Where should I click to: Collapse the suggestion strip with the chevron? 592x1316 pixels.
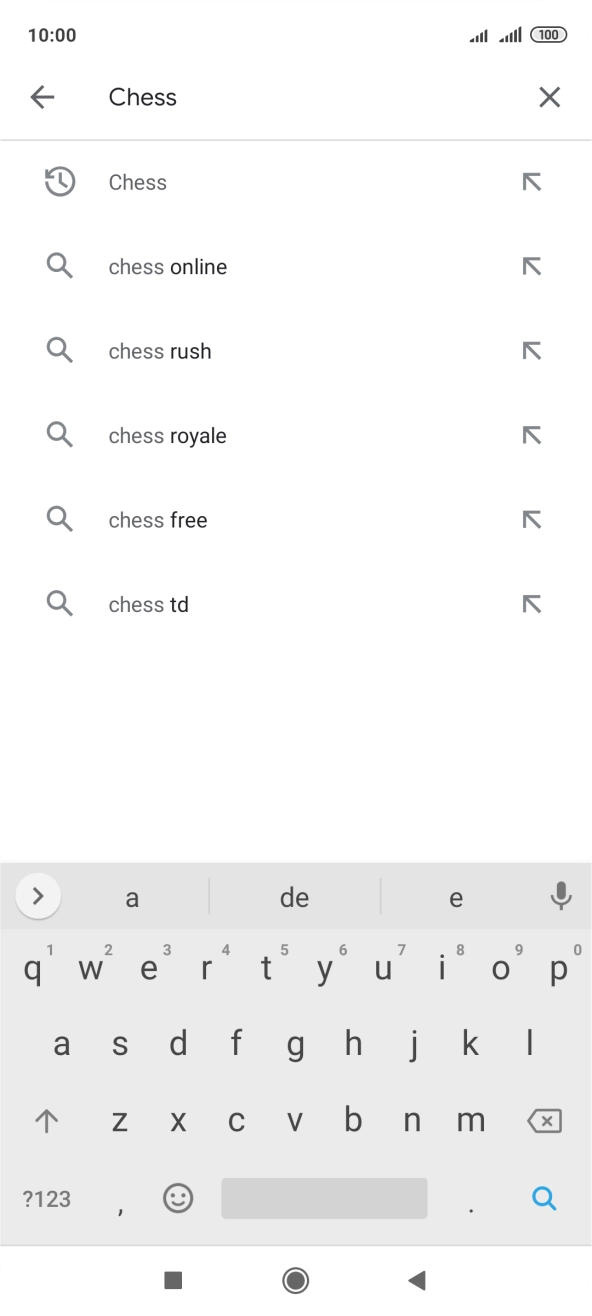(x=38, y=896)
